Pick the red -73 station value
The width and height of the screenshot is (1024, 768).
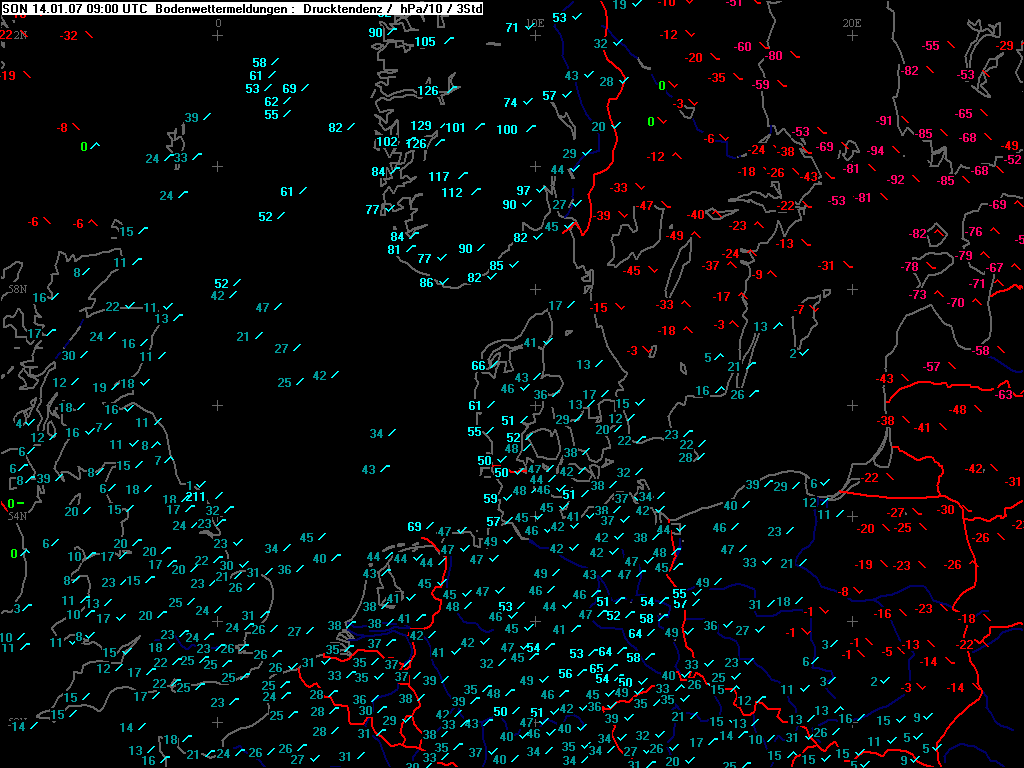click(917, 295)
